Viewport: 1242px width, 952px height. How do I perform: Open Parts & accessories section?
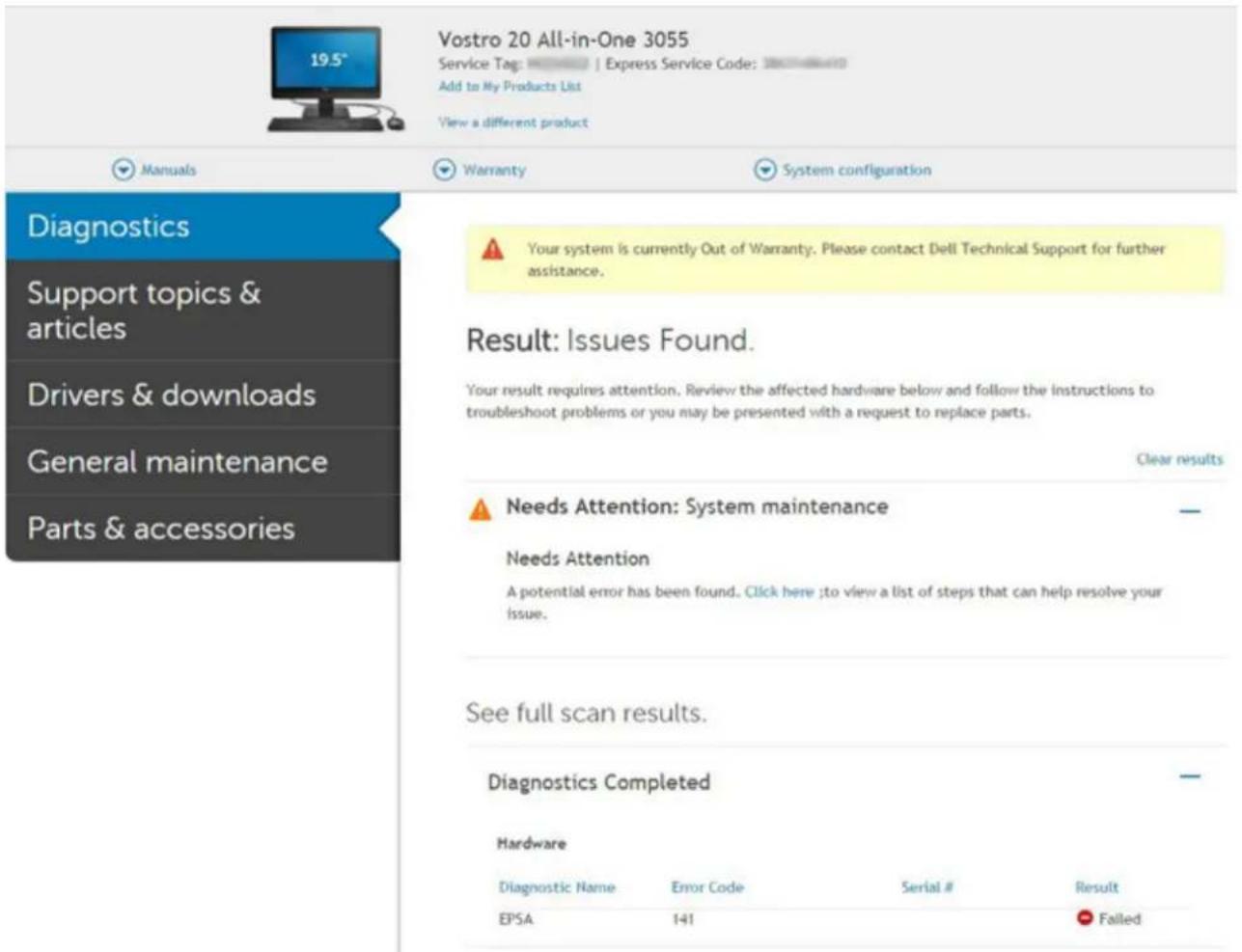click(203, 528)
